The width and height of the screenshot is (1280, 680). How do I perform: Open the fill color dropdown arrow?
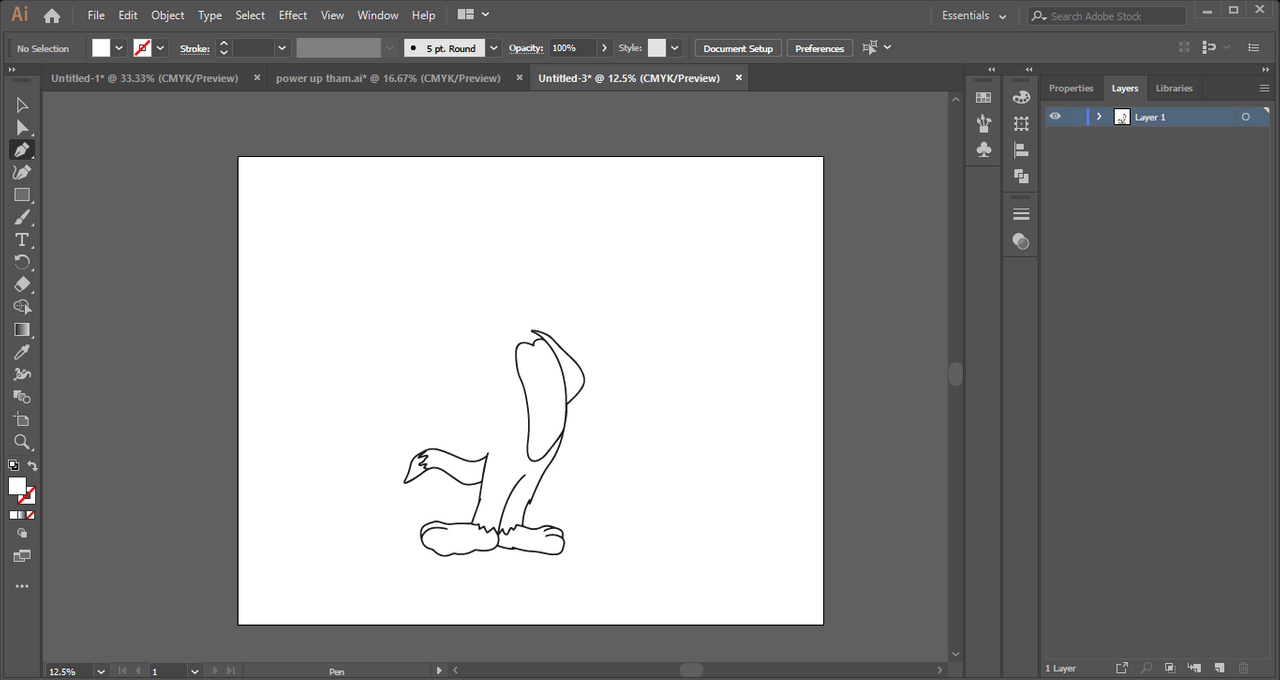point(119,48)
